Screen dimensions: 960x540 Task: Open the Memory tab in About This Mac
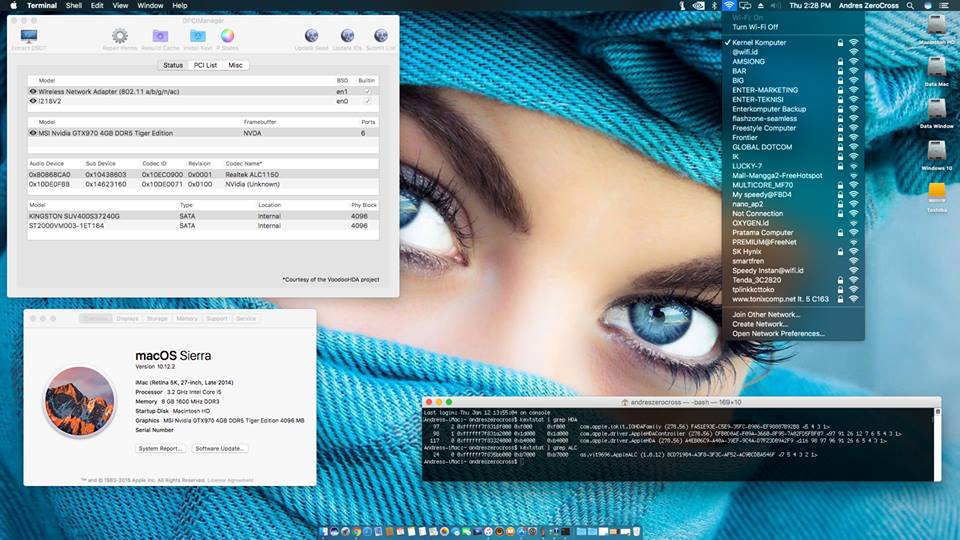pos(187,318)
